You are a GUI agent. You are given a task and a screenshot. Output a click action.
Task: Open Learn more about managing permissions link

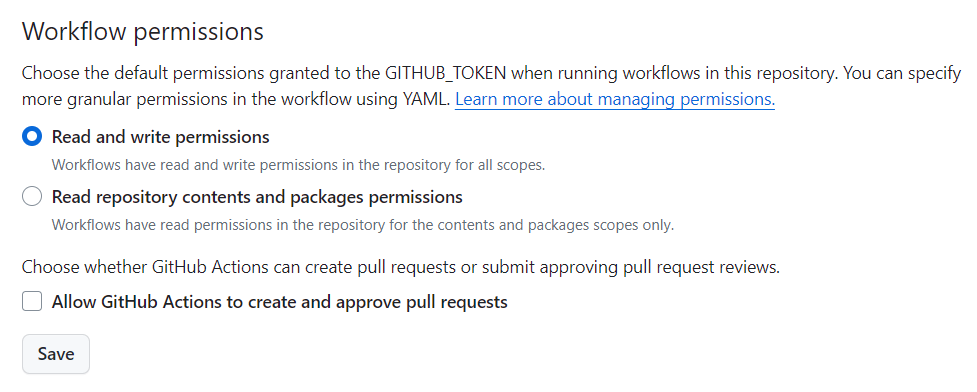click(x=615, y=99)
